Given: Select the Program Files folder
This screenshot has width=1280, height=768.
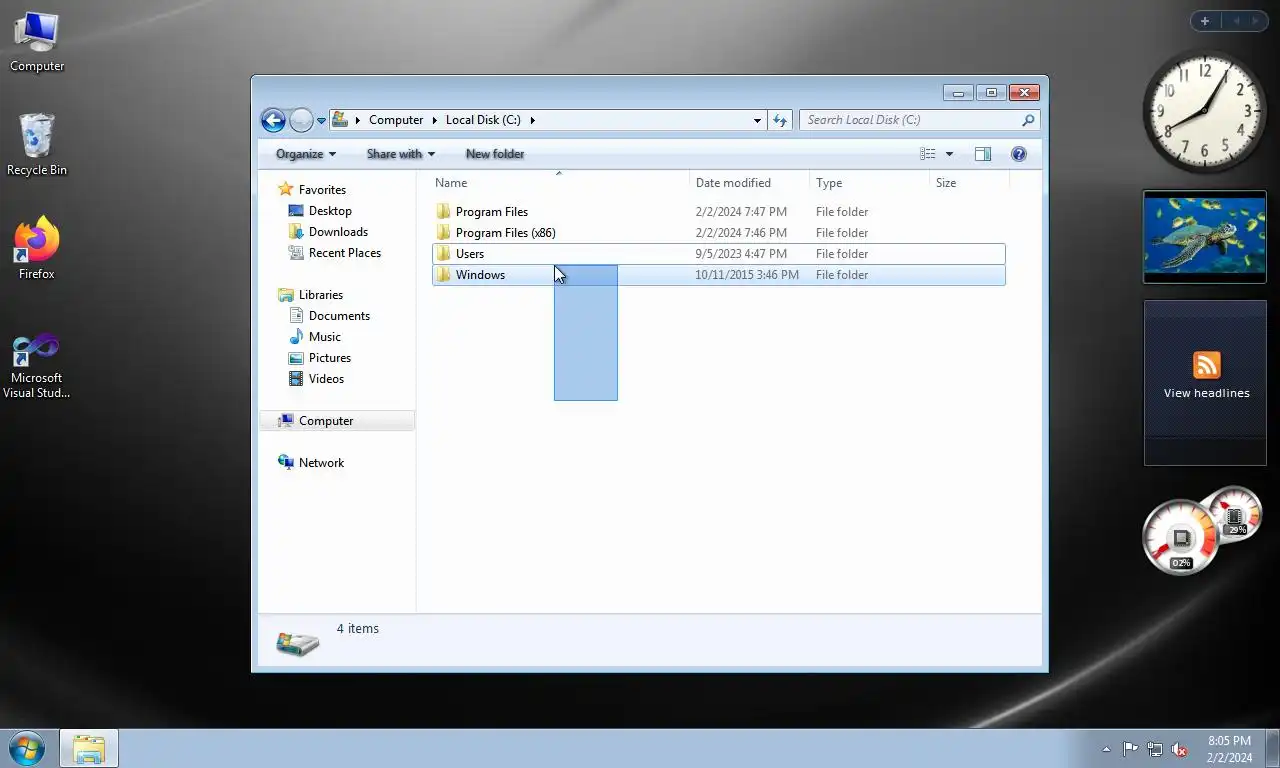Looking at the screenshot, I should coord(719,212).
